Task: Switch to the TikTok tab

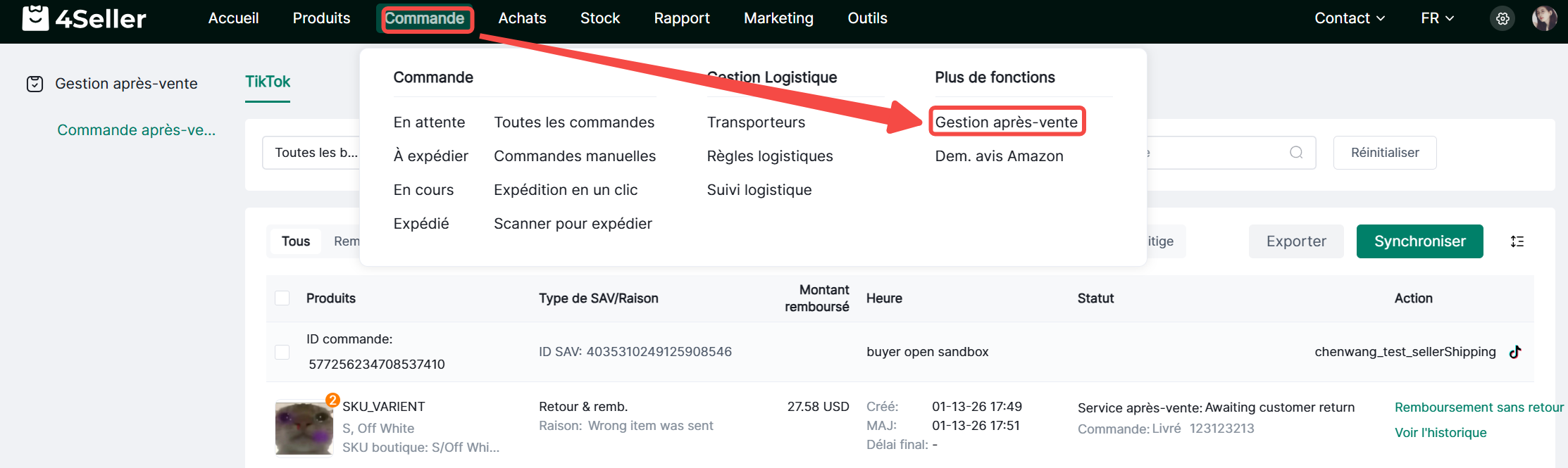Action: (268, 82)
